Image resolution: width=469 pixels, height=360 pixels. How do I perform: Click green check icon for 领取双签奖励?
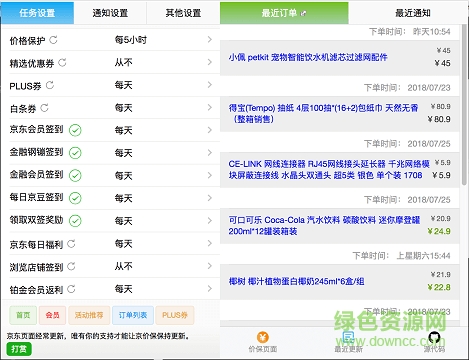point(75,221)
